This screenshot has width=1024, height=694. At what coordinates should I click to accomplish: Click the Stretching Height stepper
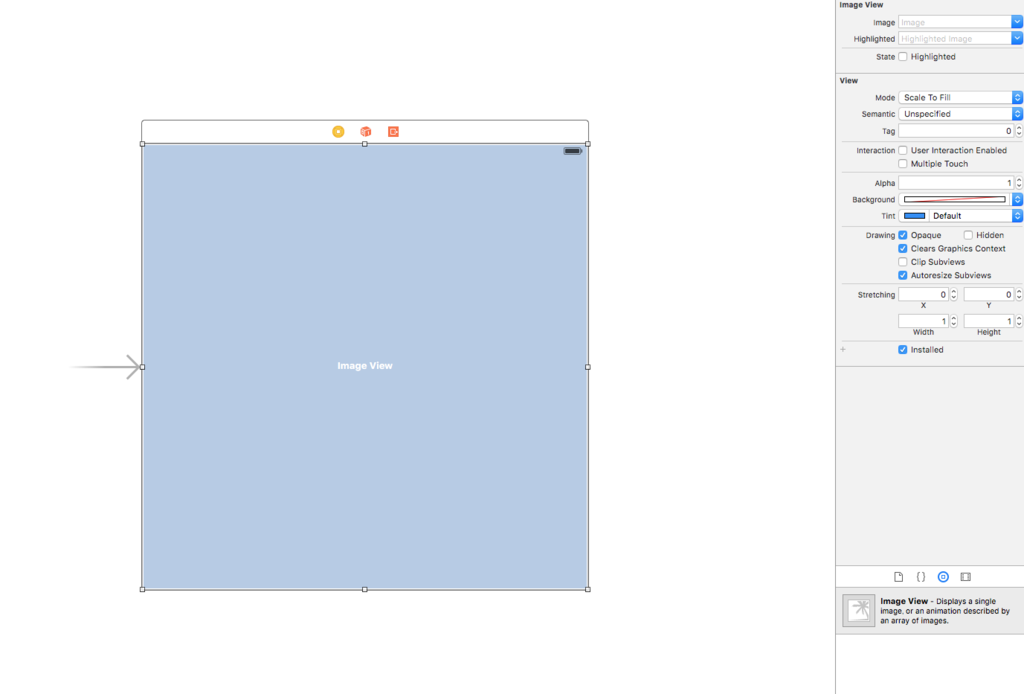1019,321
